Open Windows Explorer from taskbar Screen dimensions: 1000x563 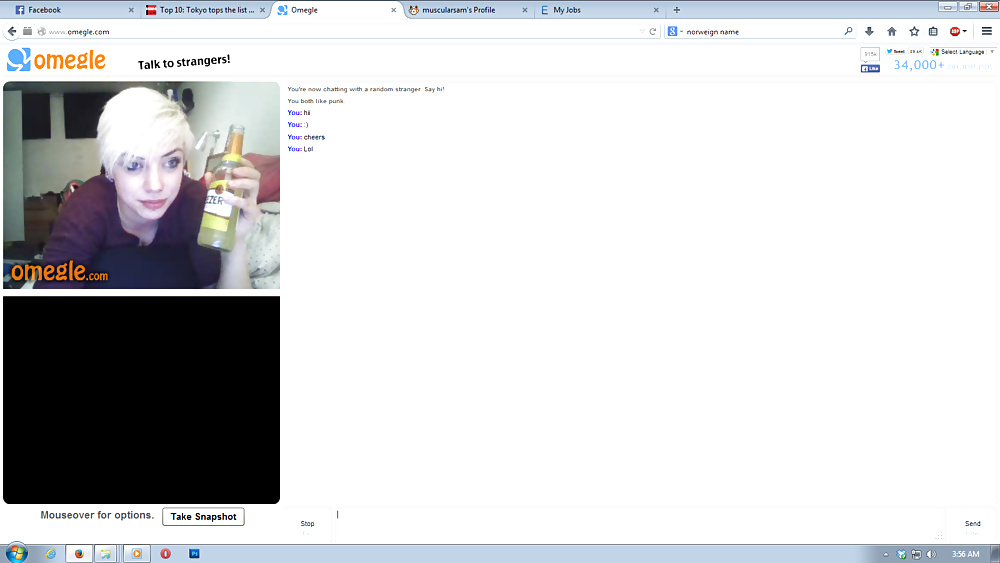(x=106, y=553)
